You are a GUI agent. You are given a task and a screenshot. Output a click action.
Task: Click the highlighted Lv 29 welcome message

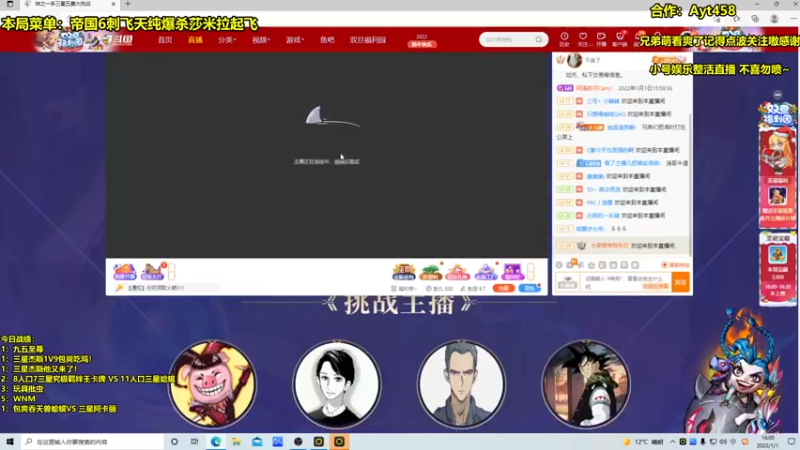click(621, 246)
